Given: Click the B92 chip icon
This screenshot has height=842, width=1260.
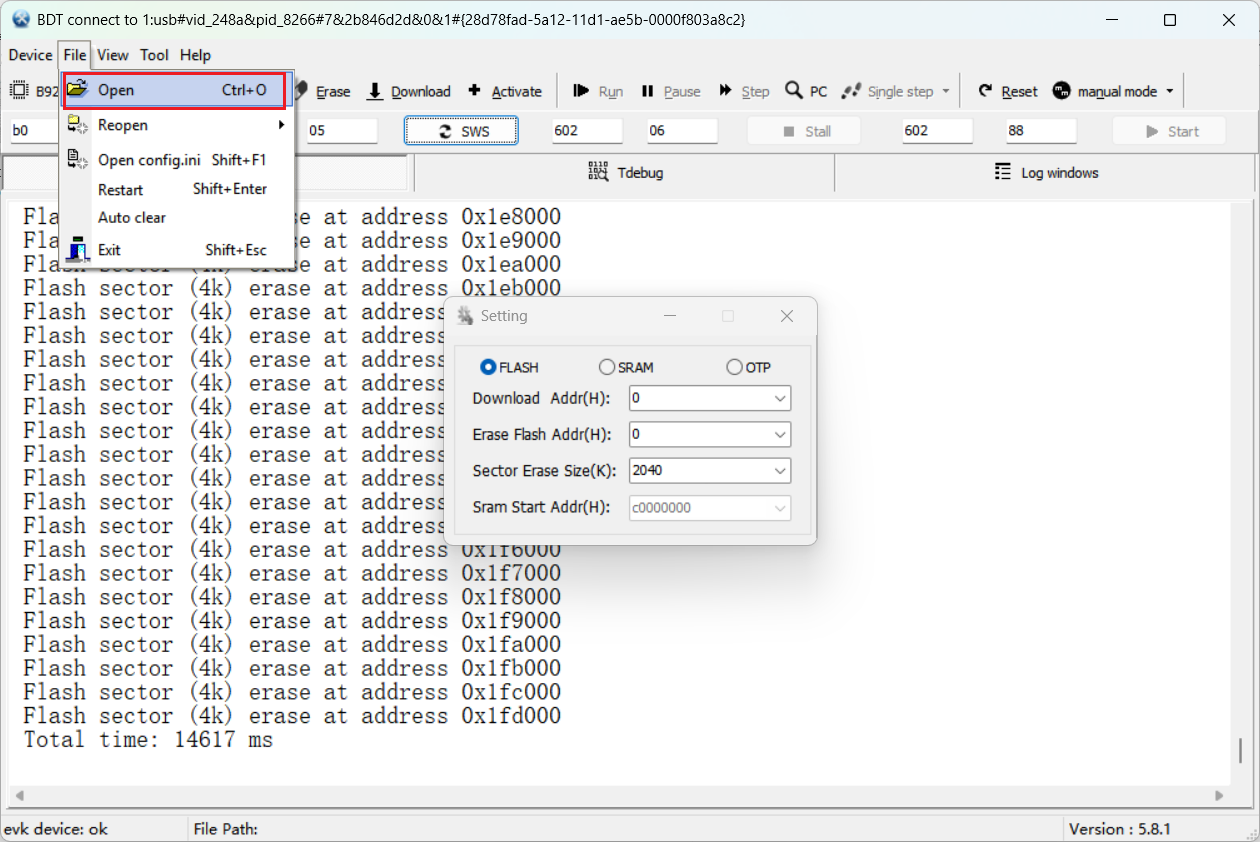Looking at the screenshot, I should (x=19, y=91).
